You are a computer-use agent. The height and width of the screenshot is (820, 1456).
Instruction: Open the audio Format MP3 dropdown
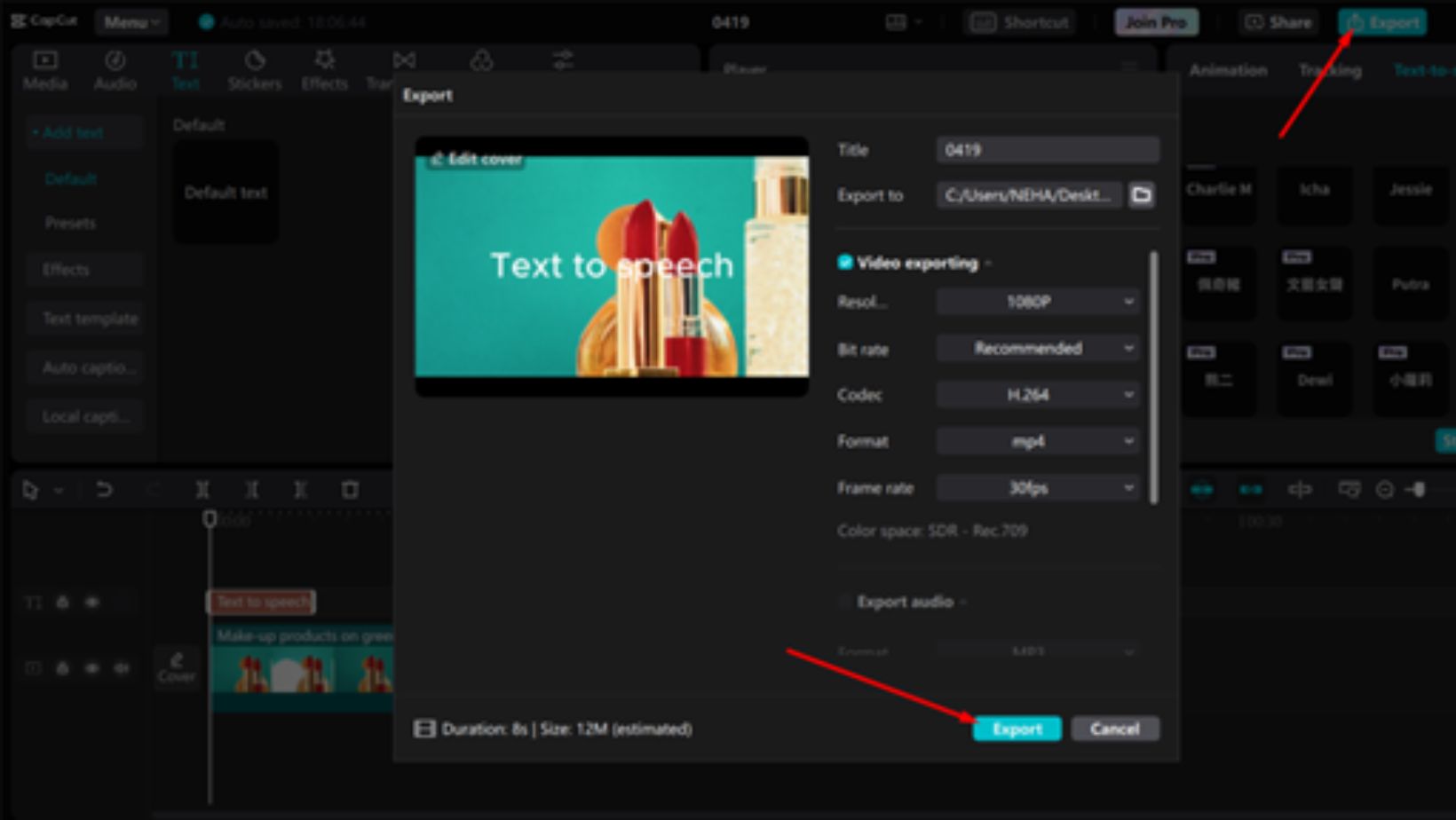pyautogui.click(x=1038, y=651)
